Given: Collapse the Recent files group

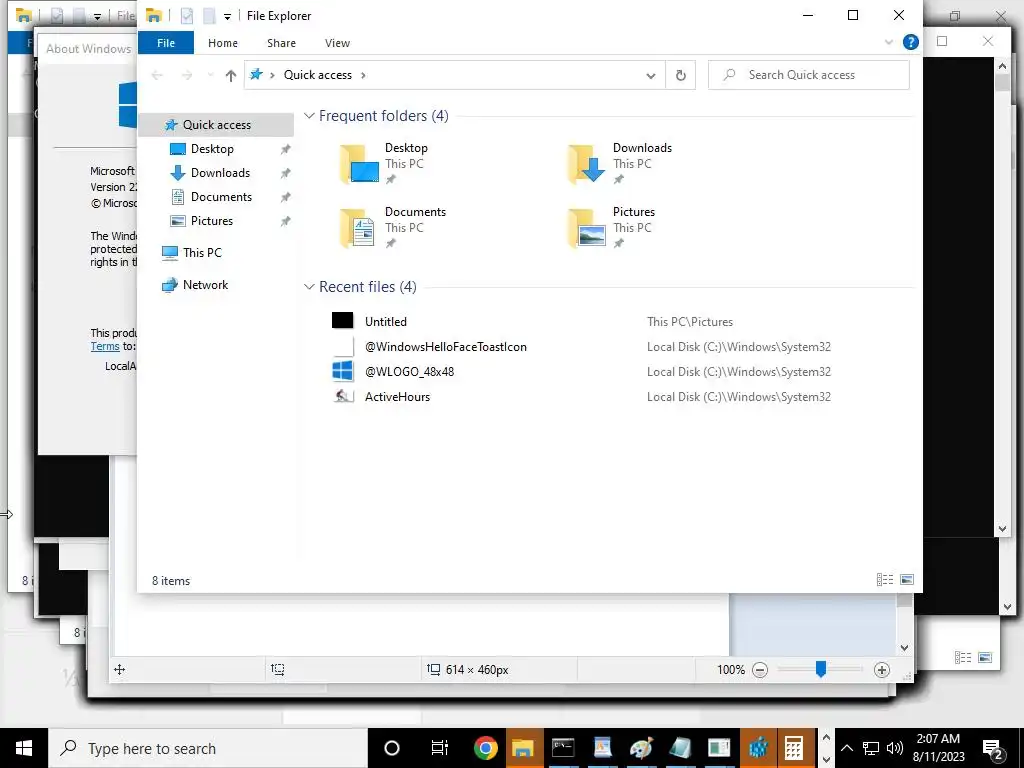Looking at the screenshot, I should (x=309, y=287).
